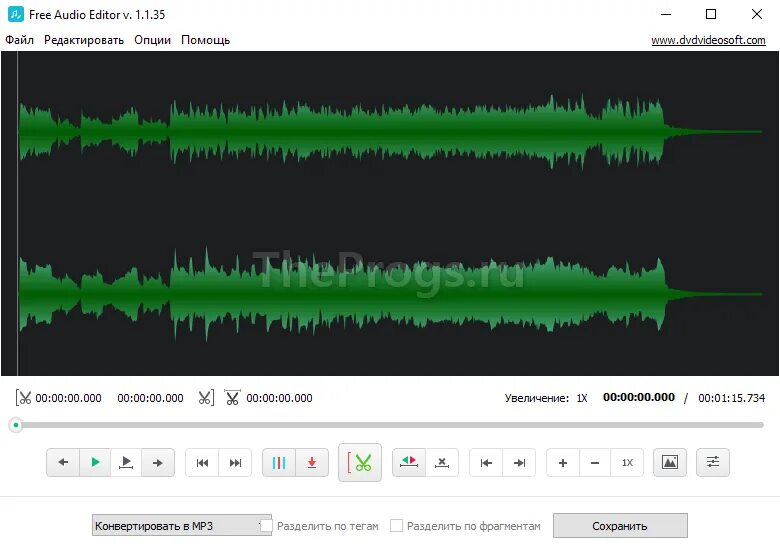Click the playback position slider handle
780x554 pixels.
pyautogui.click(x=16, y=425)
